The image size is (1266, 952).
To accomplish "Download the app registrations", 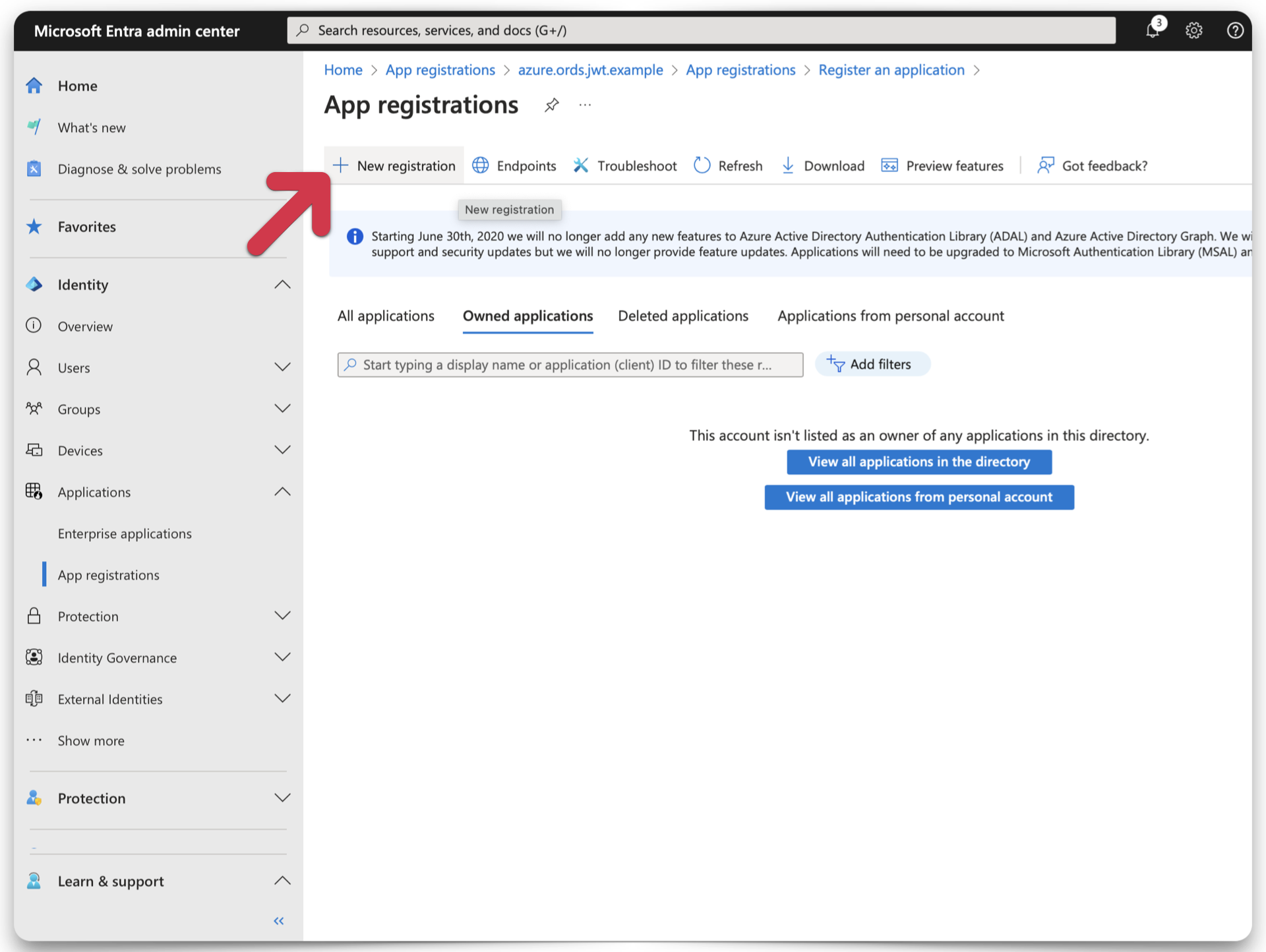I will pyautogui.click(x=822, y=165).
